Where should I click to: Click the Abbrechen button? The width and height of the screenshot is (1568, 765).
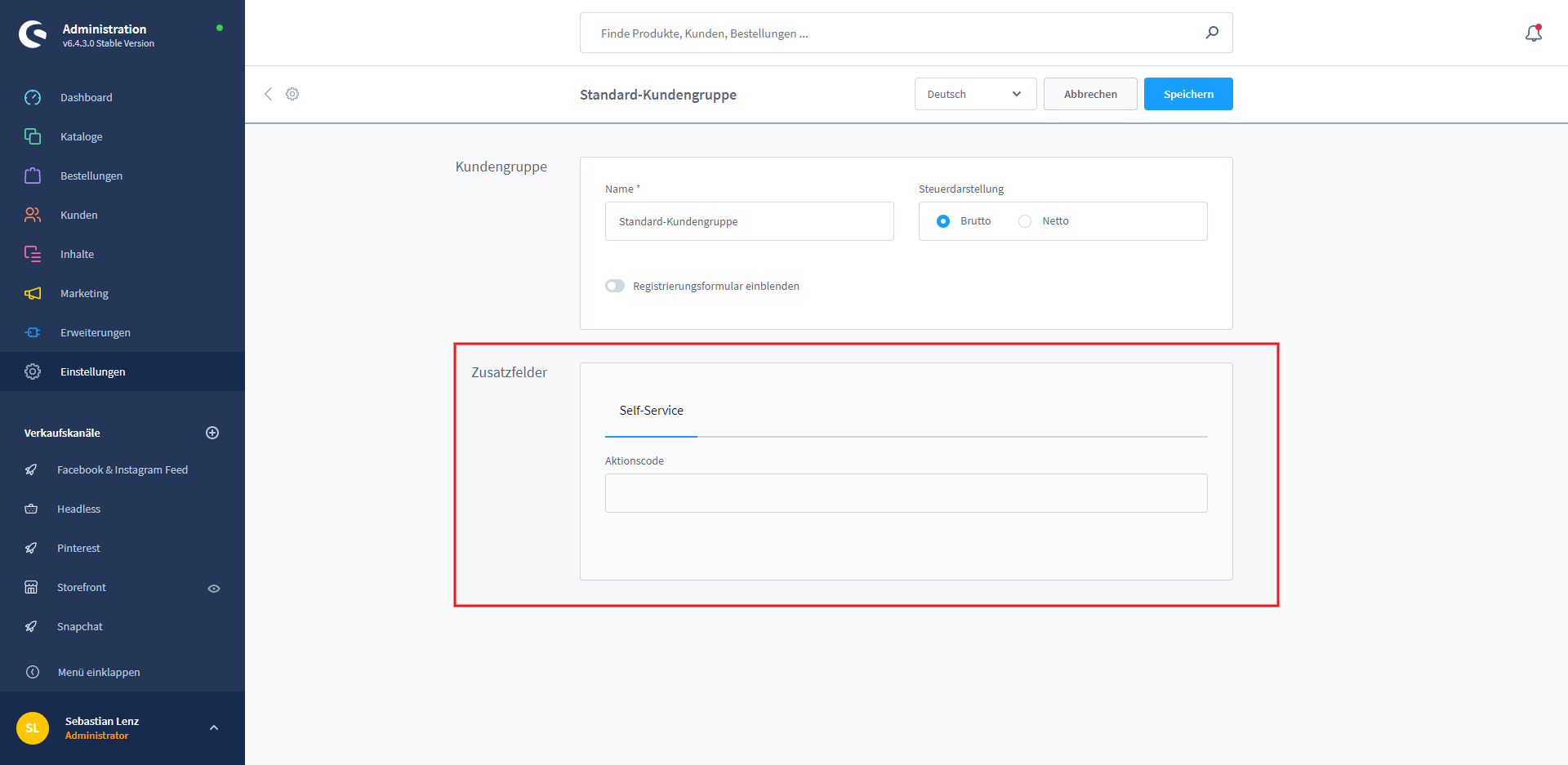coord(1090,94)
